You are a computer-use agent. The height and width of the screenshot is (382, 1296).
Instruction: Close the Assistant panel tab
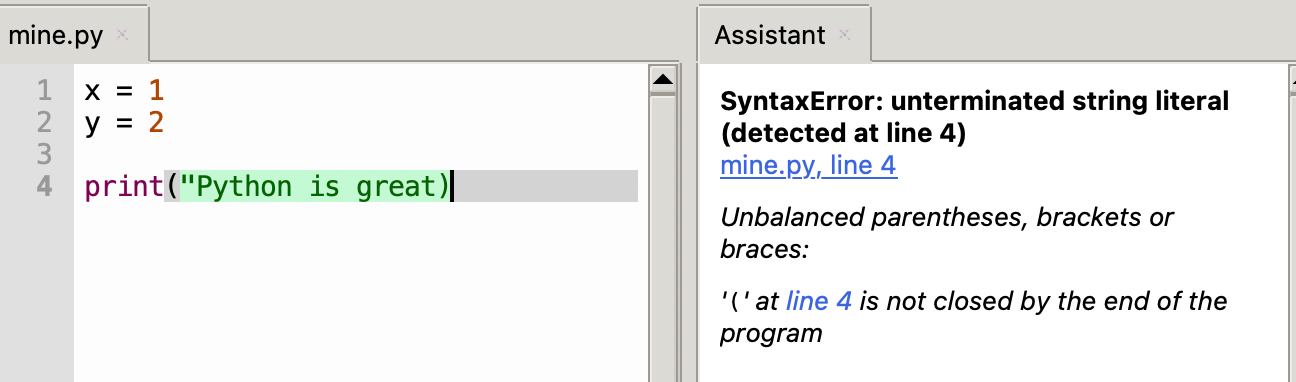tap(844, 34)
